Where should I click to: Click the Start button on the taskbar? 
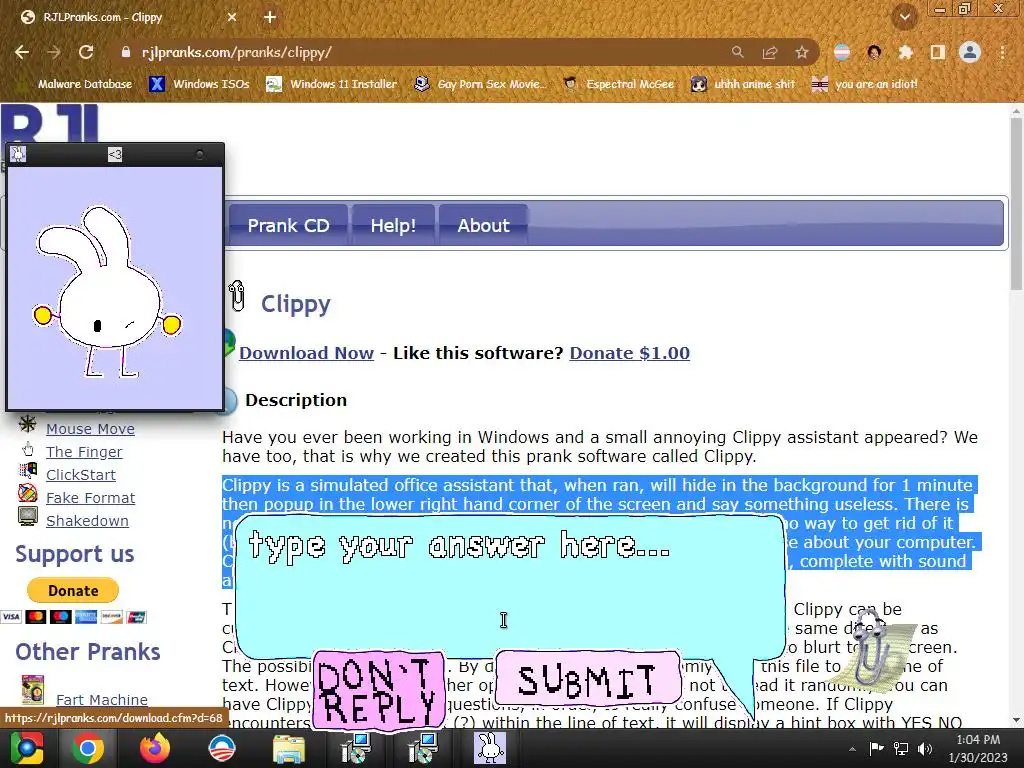[27, 748]
